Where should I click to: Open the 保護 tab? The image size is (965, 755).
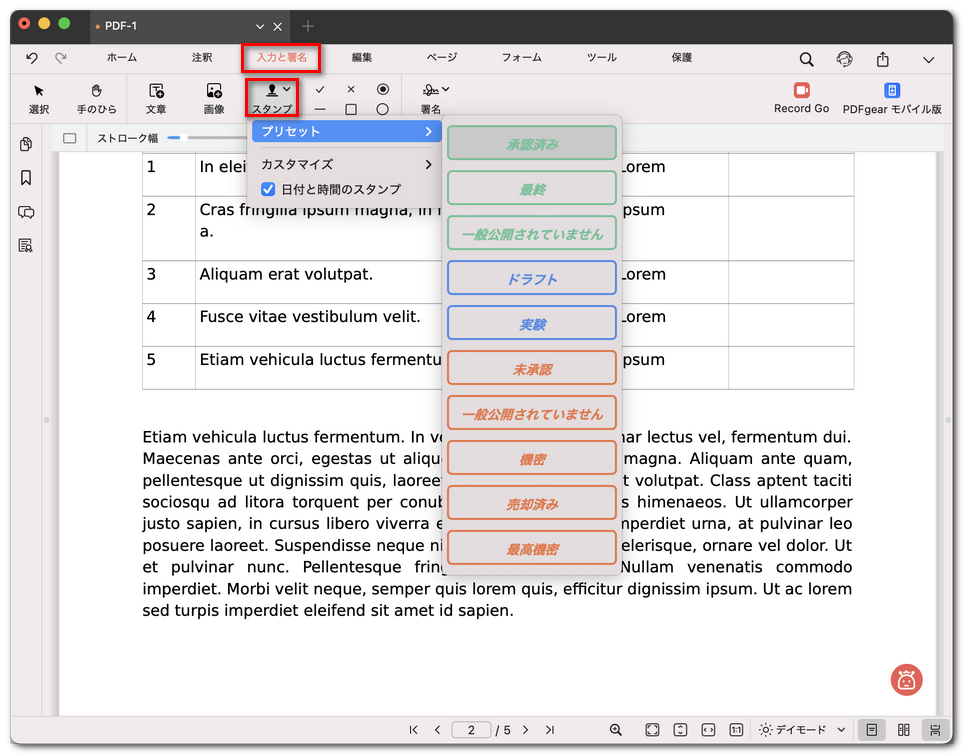pyautogui.click(x=681, y=58)
